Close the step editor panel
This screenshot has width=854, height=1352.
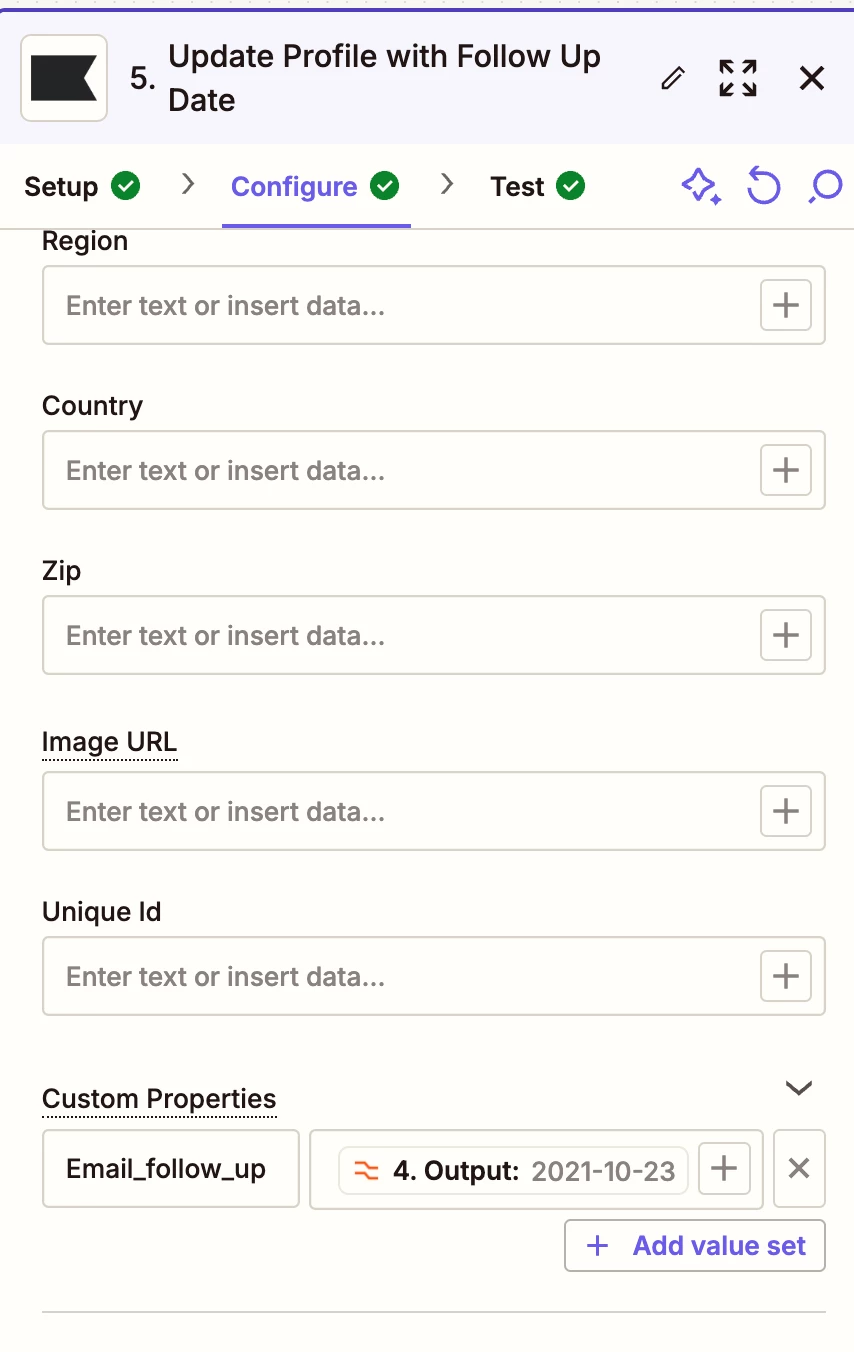point(812,78)
